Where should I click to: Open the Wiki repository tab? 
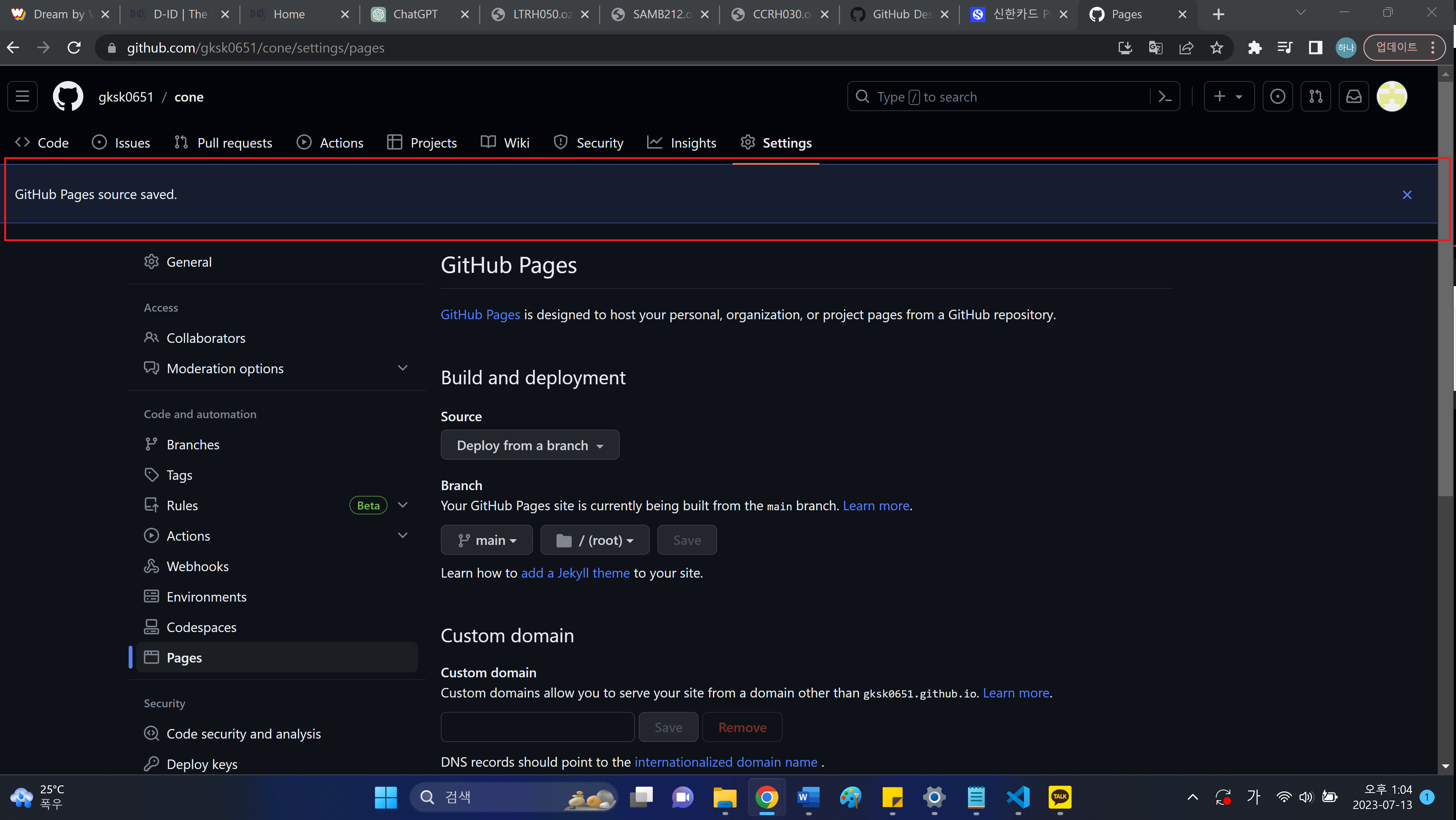click(505, 143)
